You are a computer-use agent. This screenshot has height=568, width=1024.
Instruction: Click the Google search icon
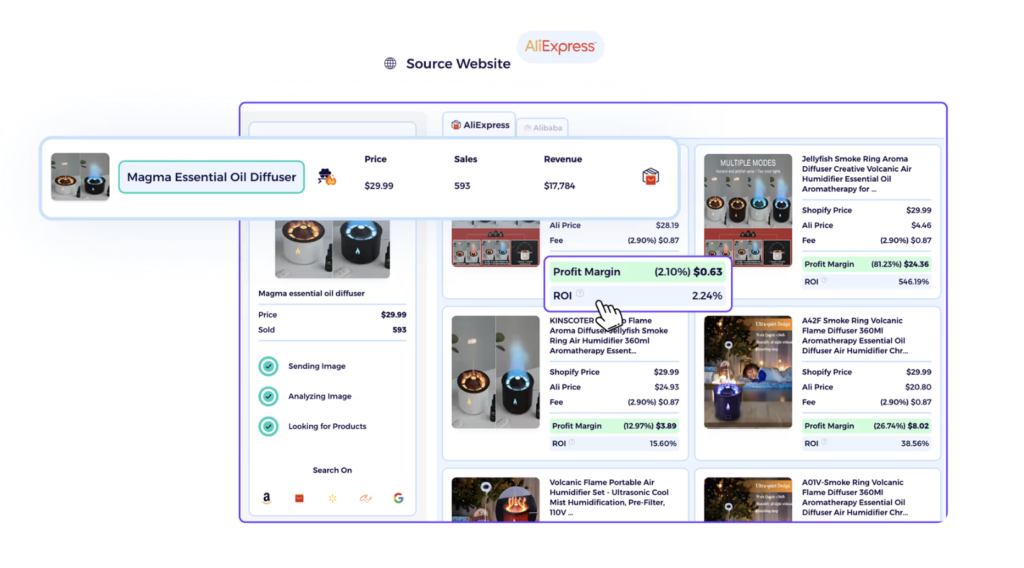[398, 498]
